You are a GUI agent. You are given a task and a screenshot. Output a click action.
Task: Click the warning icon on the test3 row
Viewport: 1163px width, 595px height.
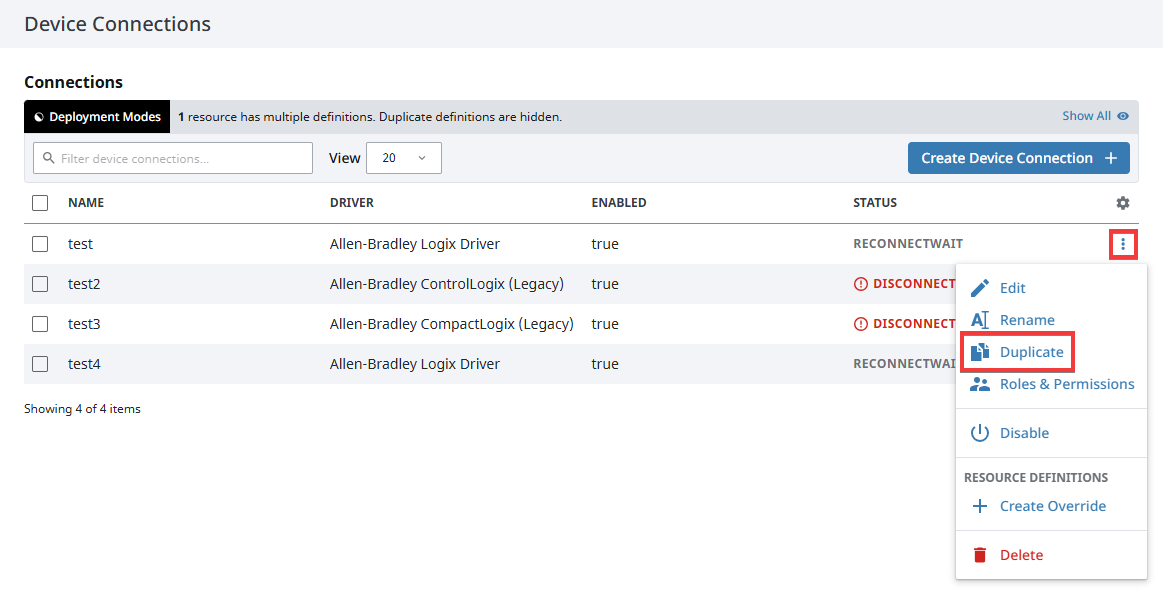tap(860, 323)
